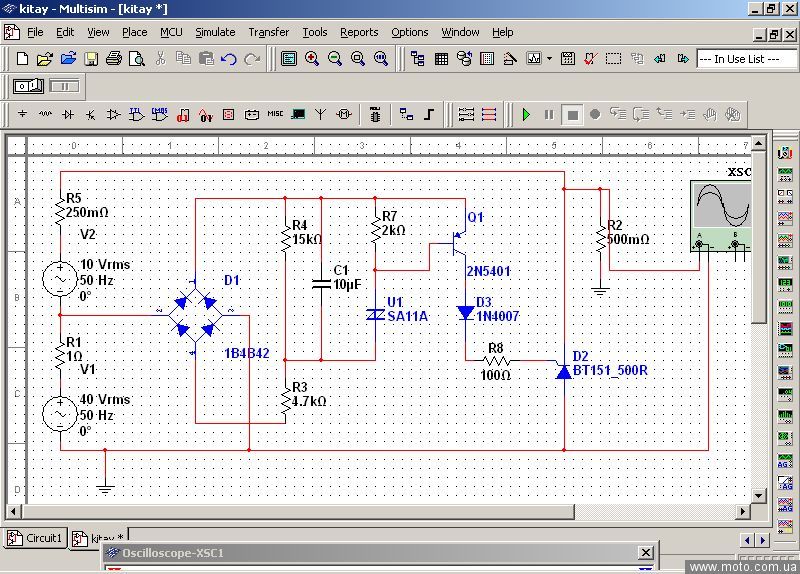The image size is (800, 574).
Task: Toggle the pause simulation button beside the switch
Action: [64, 86]
